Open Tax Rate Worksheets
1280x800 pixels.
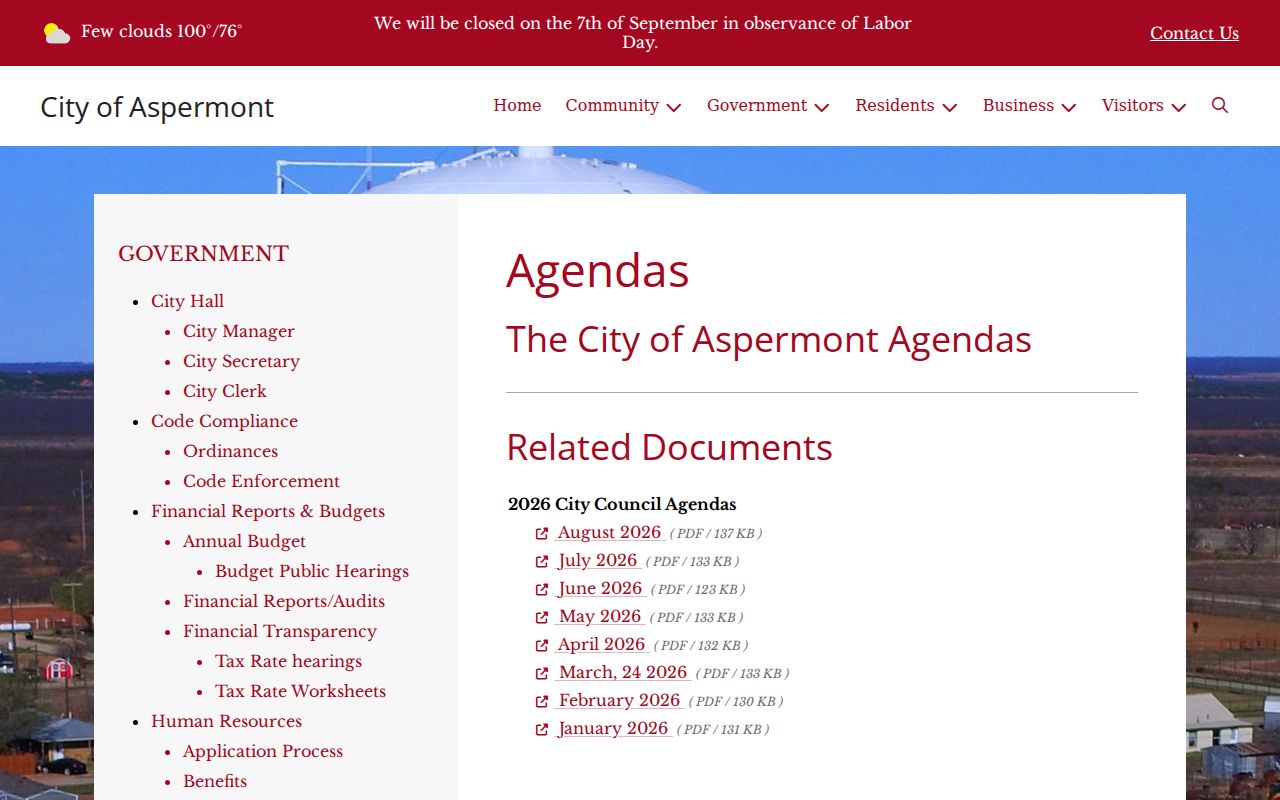coord(300,691)
